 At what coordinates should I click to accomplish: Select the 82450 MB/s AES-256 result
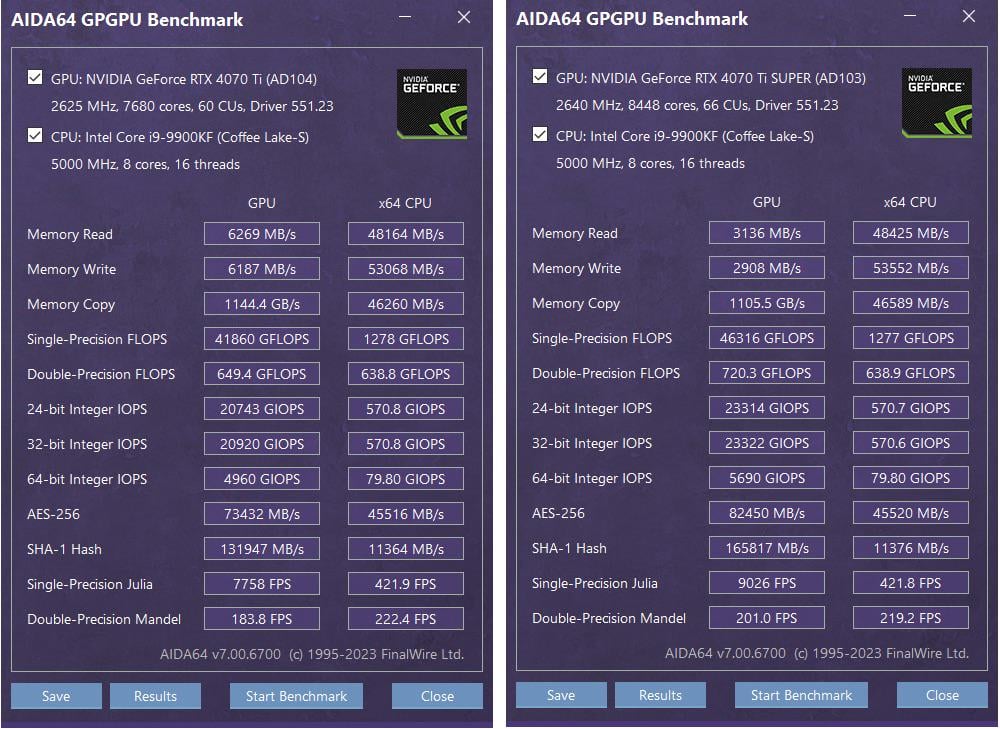pyautogui.click(x=767, y=513)
